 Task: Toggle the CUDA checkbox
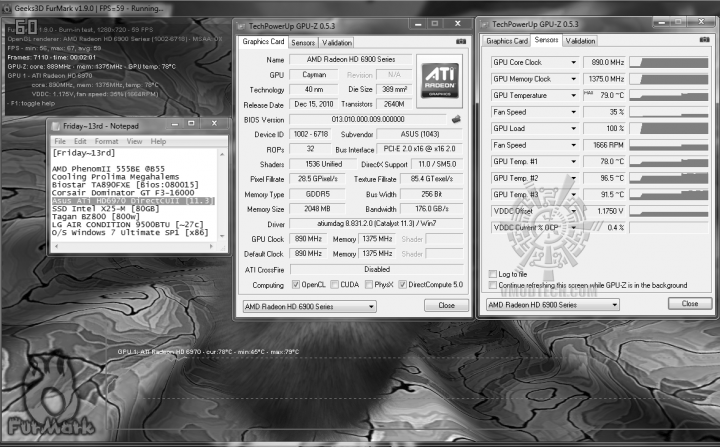[335, 285]
